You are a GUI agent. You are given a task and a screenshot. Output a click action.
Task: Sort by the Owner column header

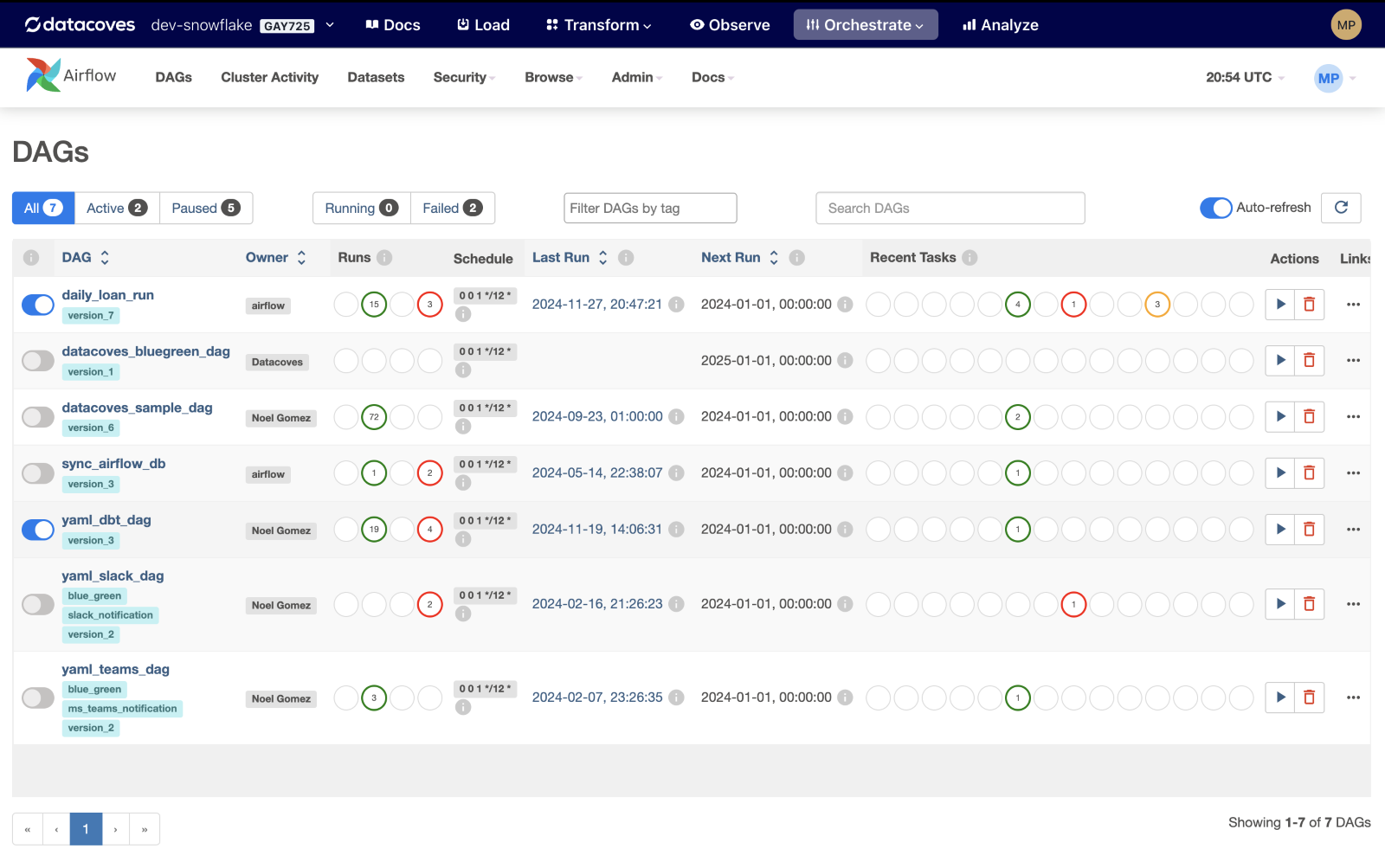point(276,258)
